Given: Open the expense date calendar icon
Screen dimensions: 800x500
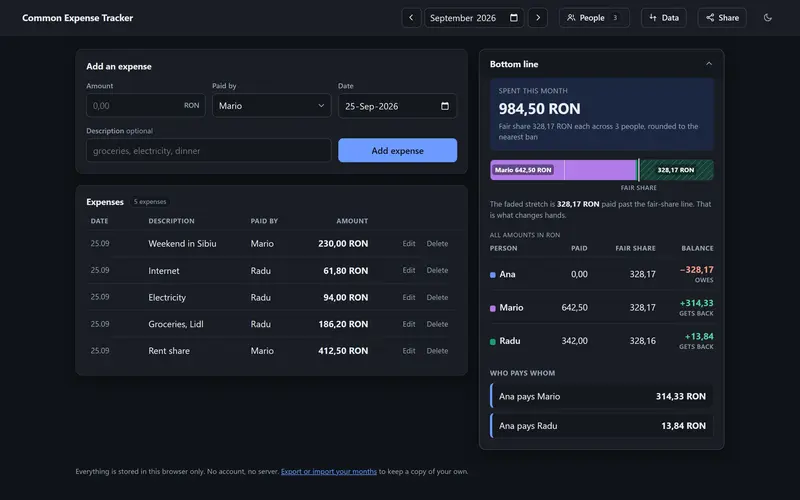Looking at the screenshot, I should click(445, 106).
